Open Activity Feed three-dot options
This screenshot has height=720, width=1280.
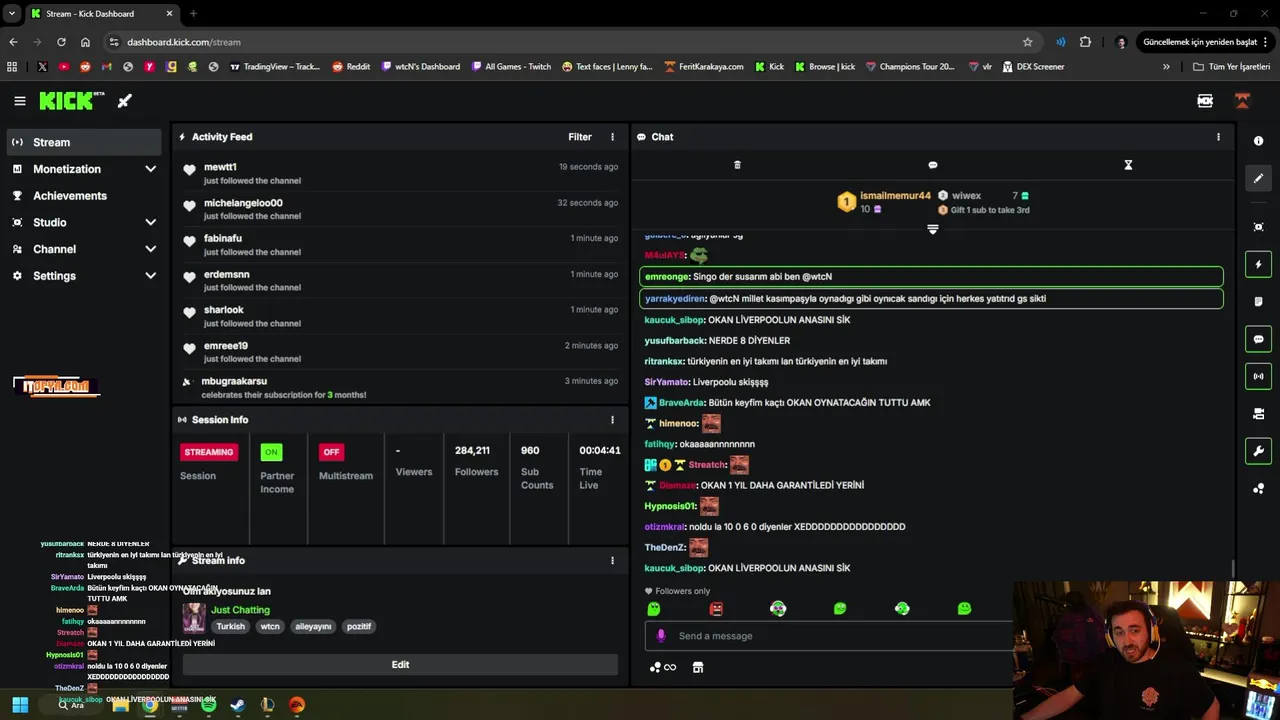tap(612, 137)
